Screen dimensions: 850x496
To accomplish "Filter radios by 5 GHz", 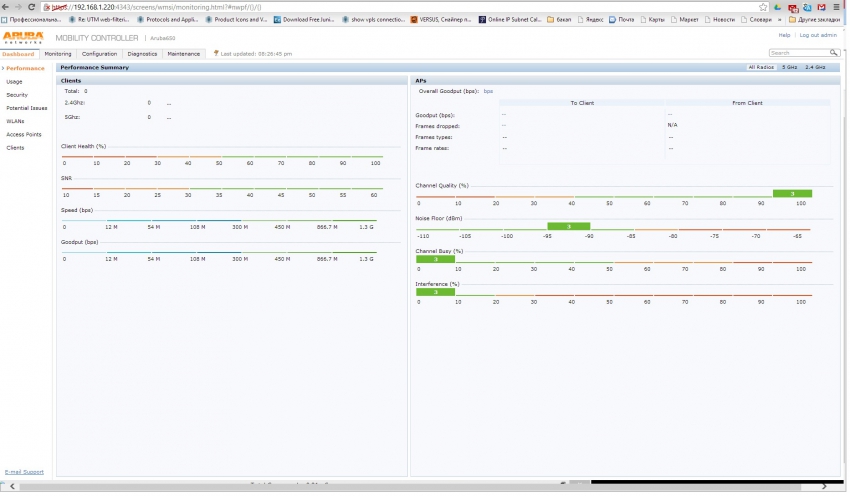I will click(791, 68).
